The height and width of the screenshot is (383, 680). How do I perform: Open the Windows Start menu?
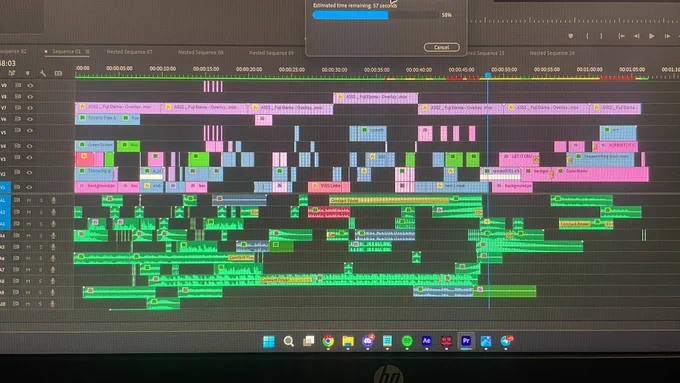(x=269, y=342)
